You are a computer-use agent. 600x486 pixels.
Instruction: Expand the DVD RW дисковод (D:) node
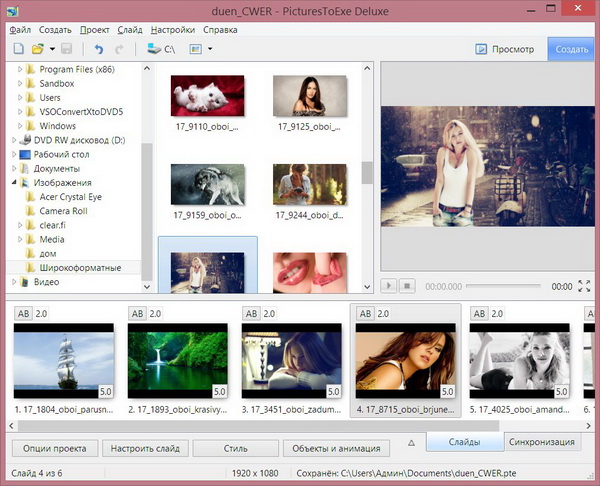point(14,140)
